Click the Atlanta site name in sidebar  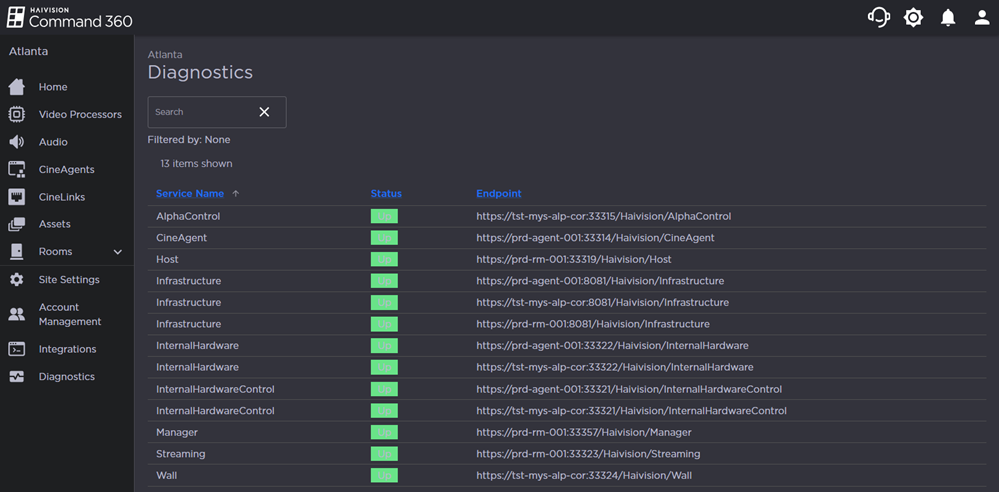28,51
